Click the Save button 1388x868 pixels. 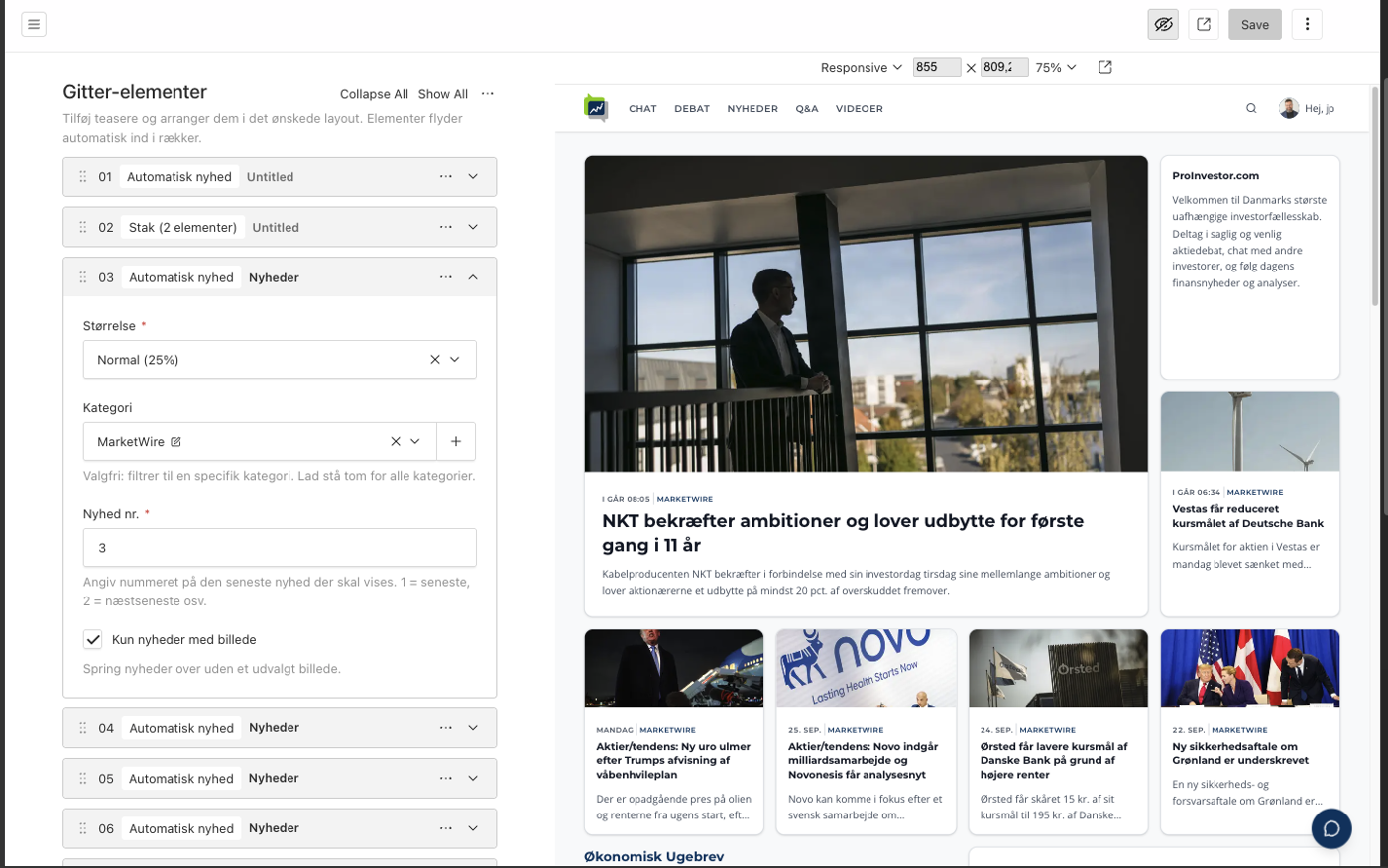[x=1255, y=25]
